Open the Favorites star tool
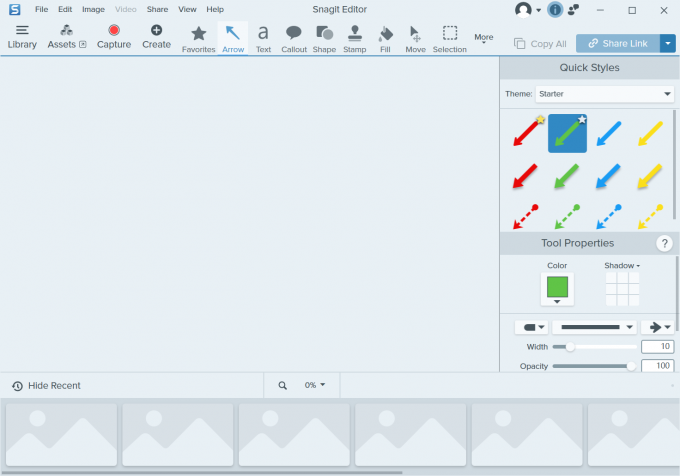 pos(198,38)
